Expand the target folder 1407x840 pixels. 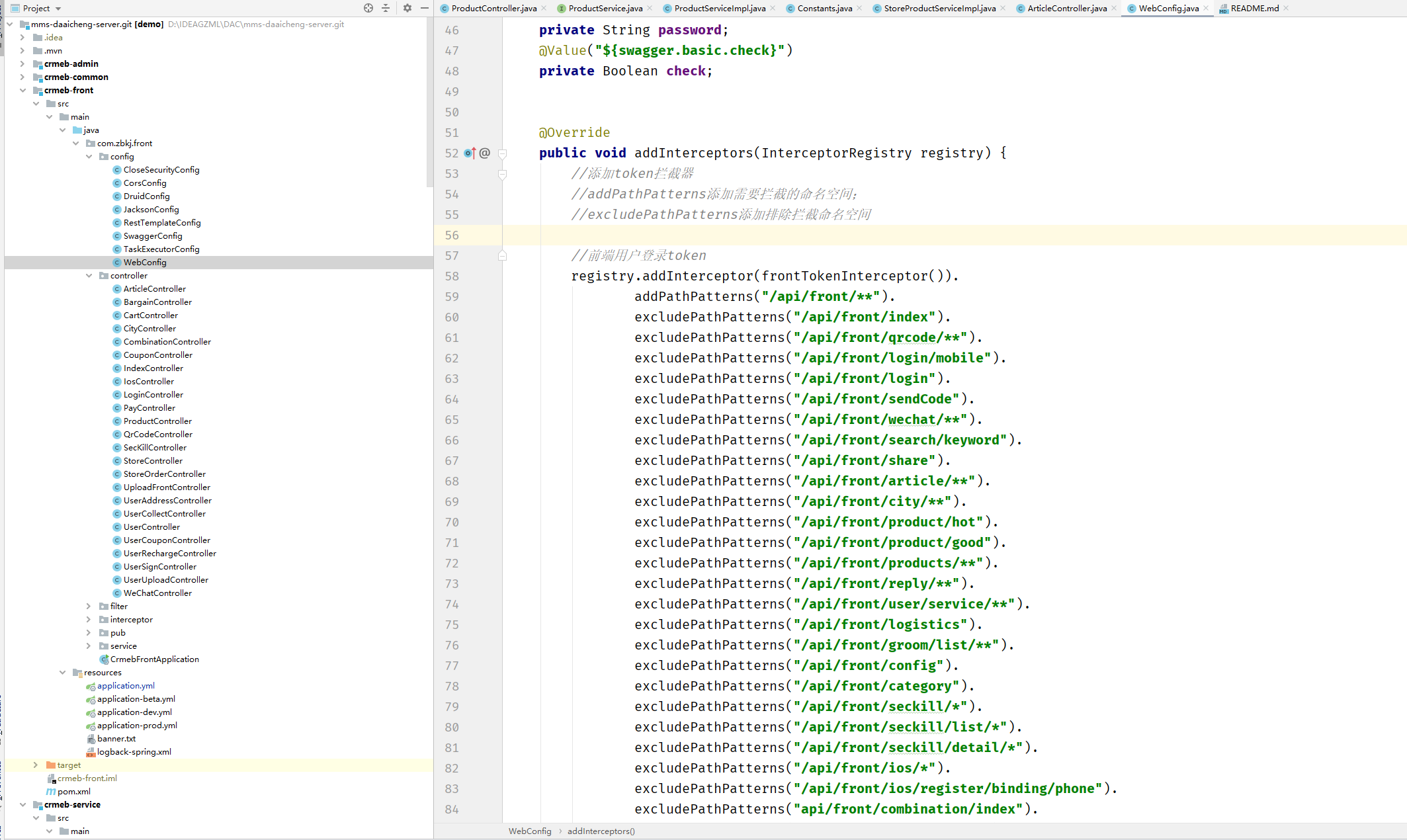coord(36,765)
